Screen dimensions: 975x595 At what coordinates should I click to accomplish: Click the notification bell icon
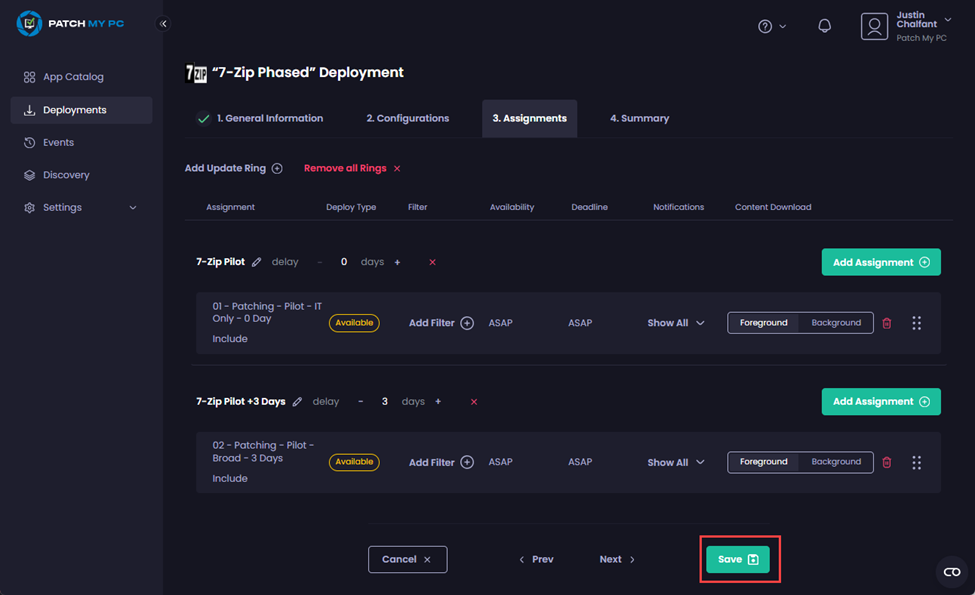tap(824, 25)
